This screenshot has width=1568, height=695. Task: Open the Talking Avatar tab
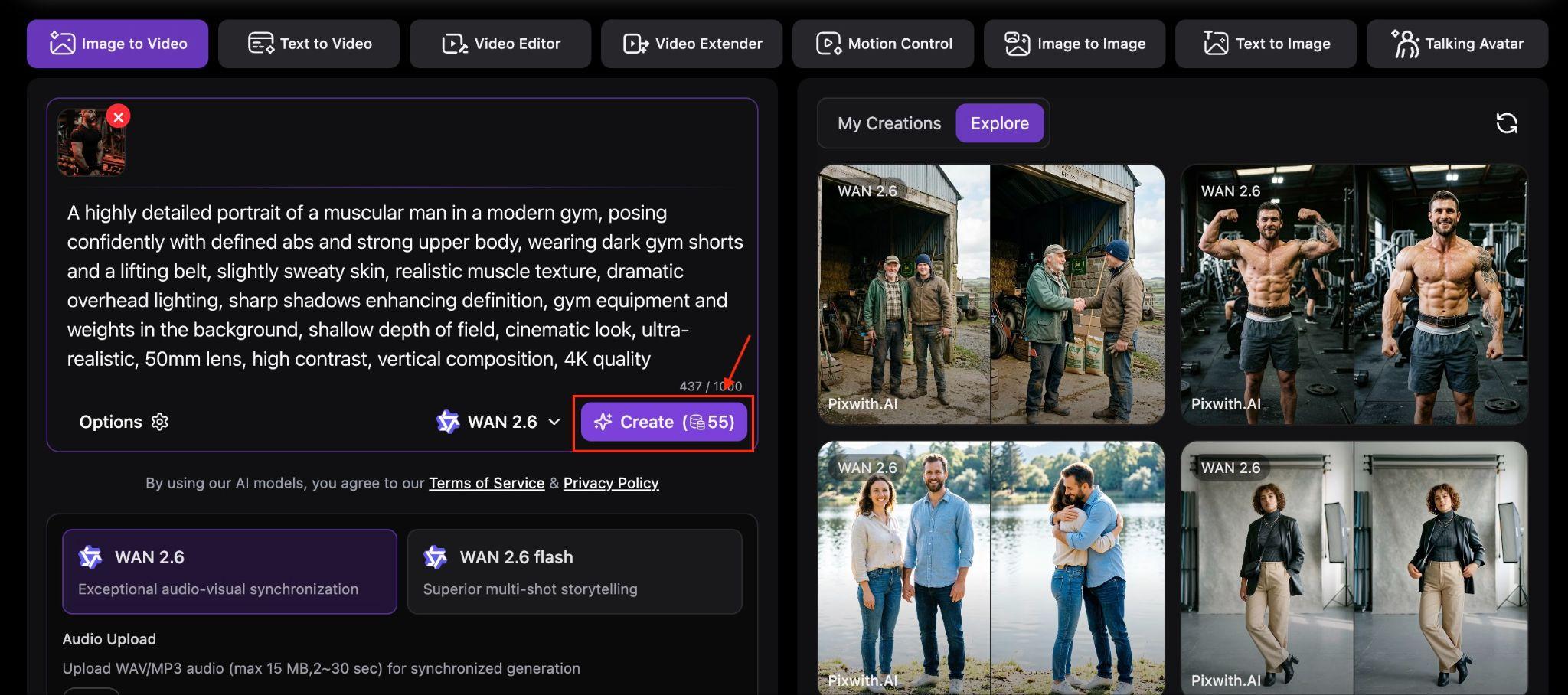pos(1457,44)
